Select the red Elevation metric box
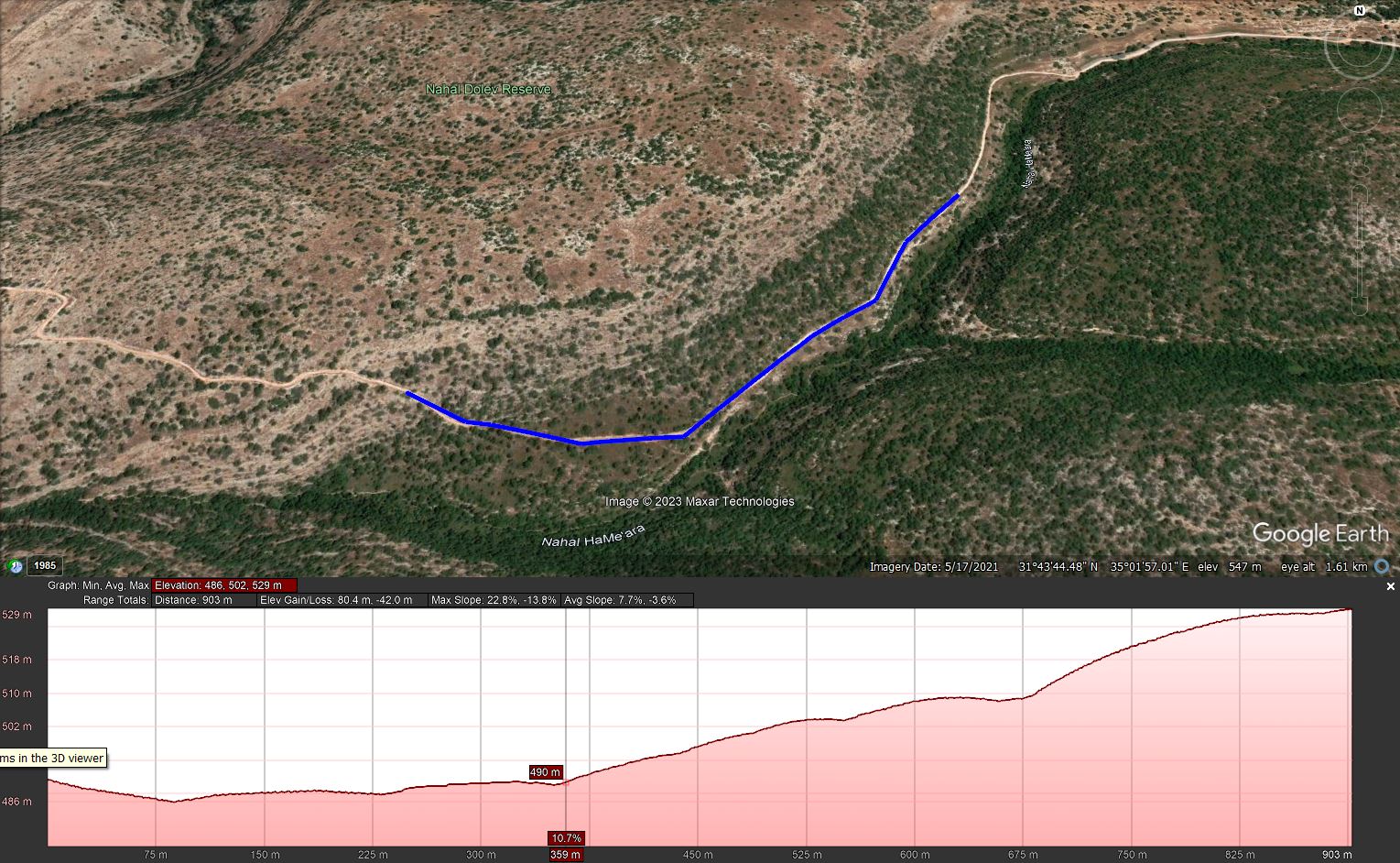 [224, 585]
